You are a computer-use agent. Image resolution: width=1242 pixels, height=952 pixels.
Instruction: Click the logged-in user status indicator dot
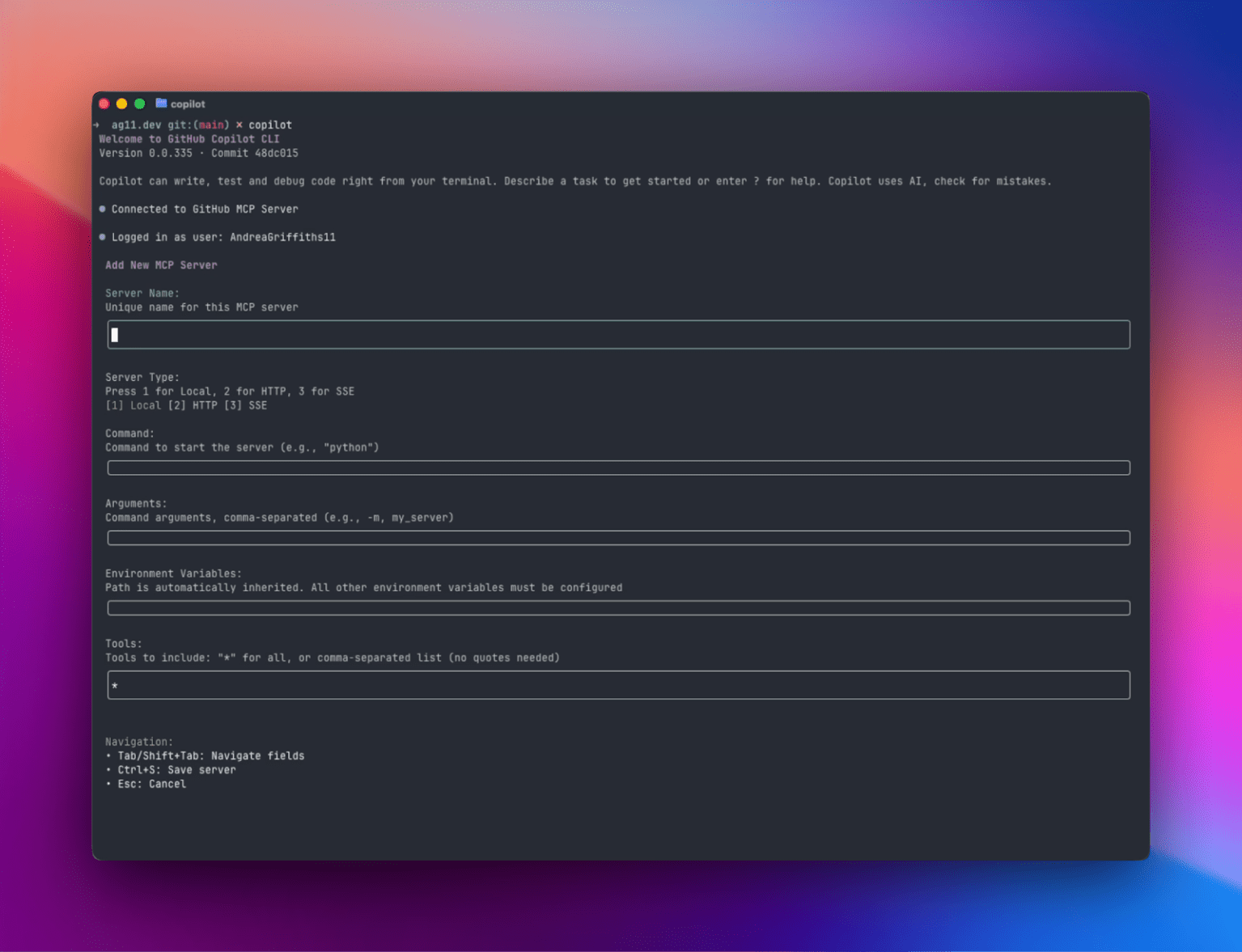point(102,236)
